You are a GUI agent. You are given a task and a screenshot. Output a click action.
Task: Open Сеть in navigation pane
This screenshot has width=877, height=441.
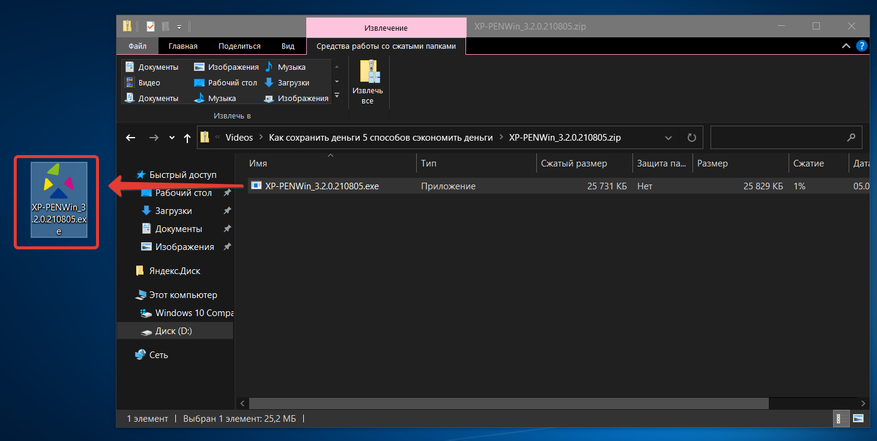point(151,355)
